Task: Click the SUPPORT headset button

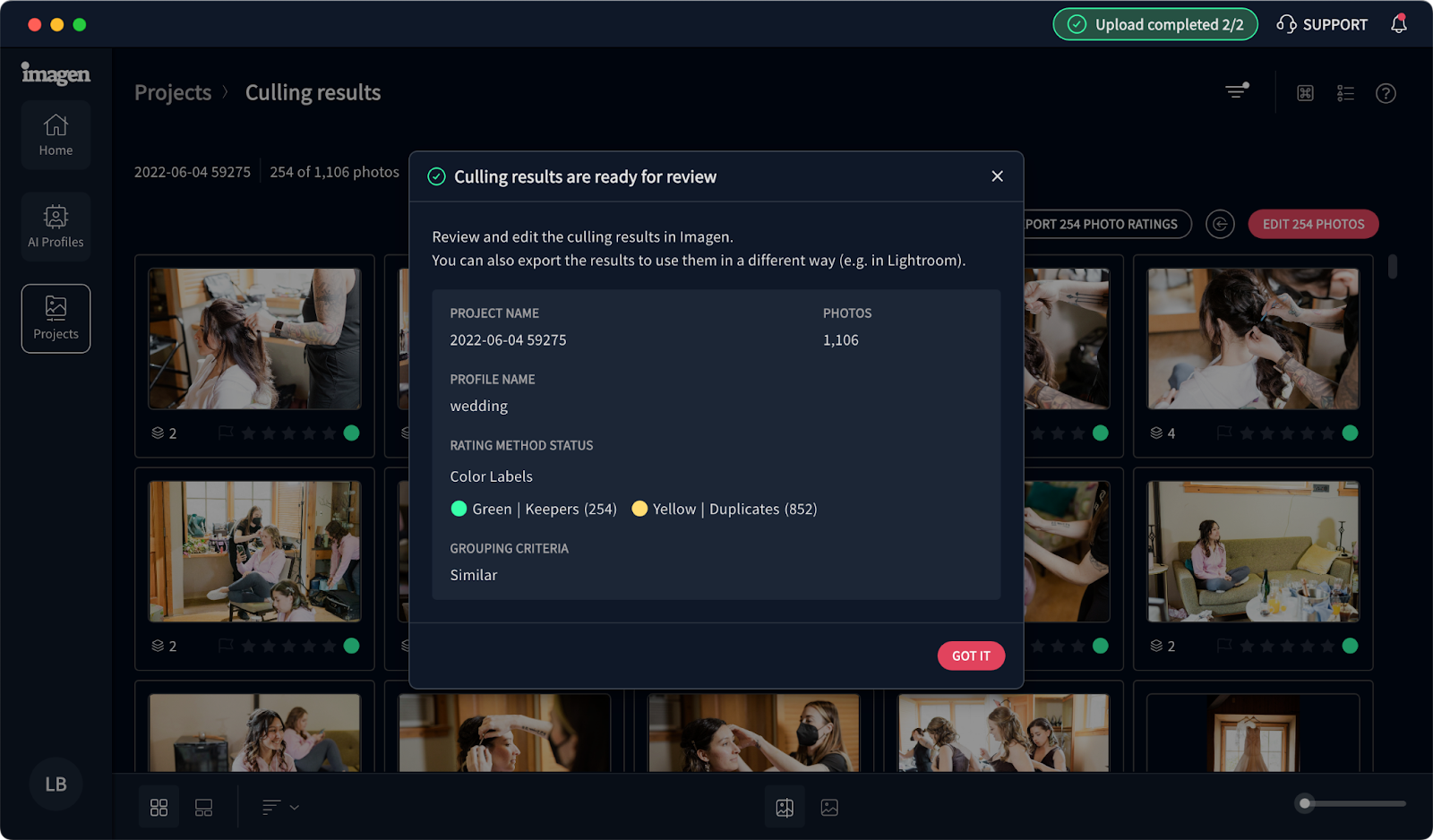Action: coord(1322,24)
